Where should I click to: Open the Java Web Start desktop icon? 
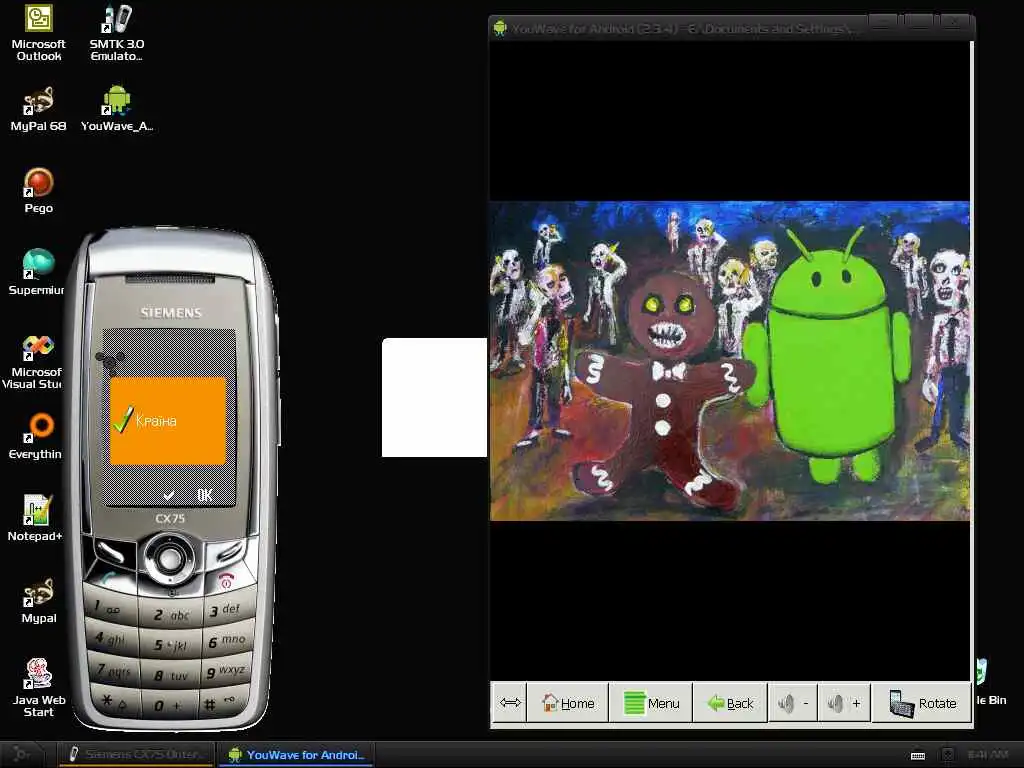point(39,688)
